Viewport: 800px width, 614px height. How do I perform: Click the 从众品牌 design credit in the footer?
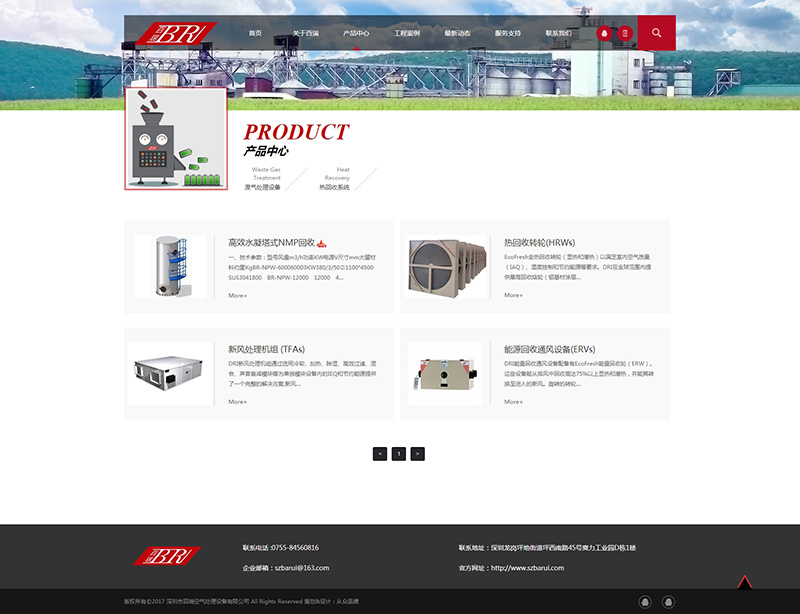click(347, 602)
